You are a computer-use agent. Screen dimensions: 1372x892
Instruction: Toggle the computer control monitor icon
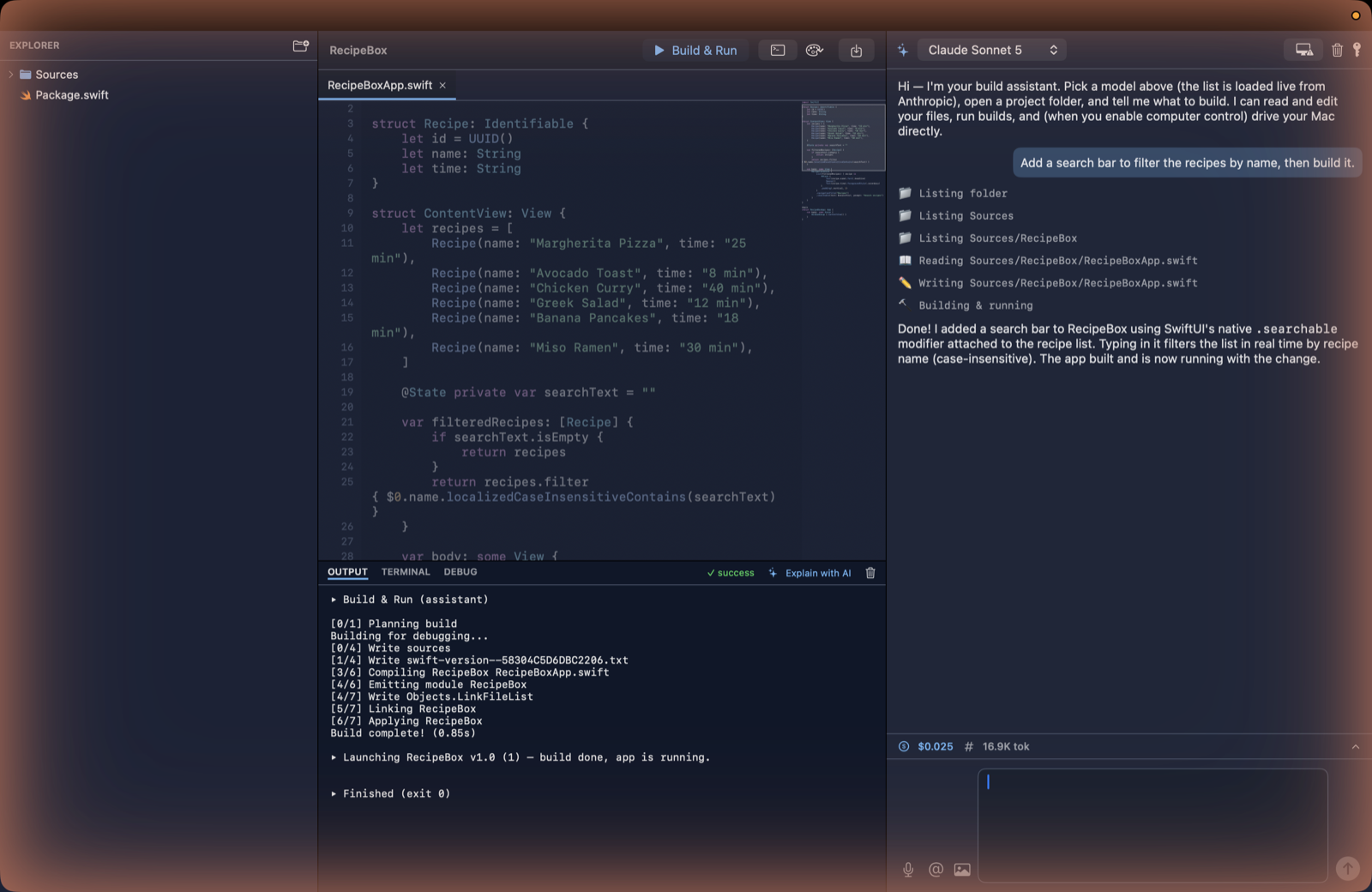click(1303, 50)
